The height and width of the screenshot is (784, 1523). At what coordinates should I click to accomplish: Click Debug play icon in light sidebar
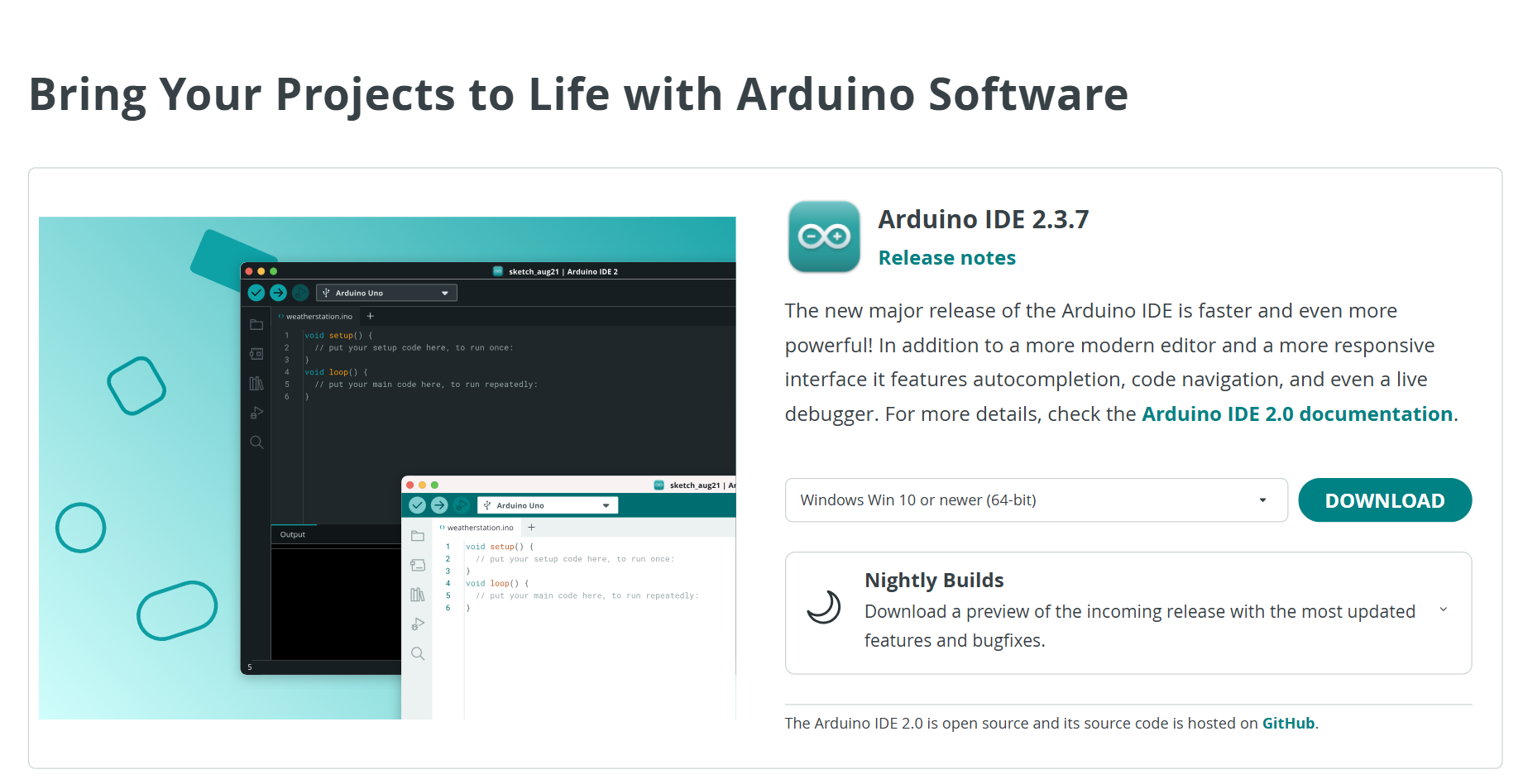point(418,624)
